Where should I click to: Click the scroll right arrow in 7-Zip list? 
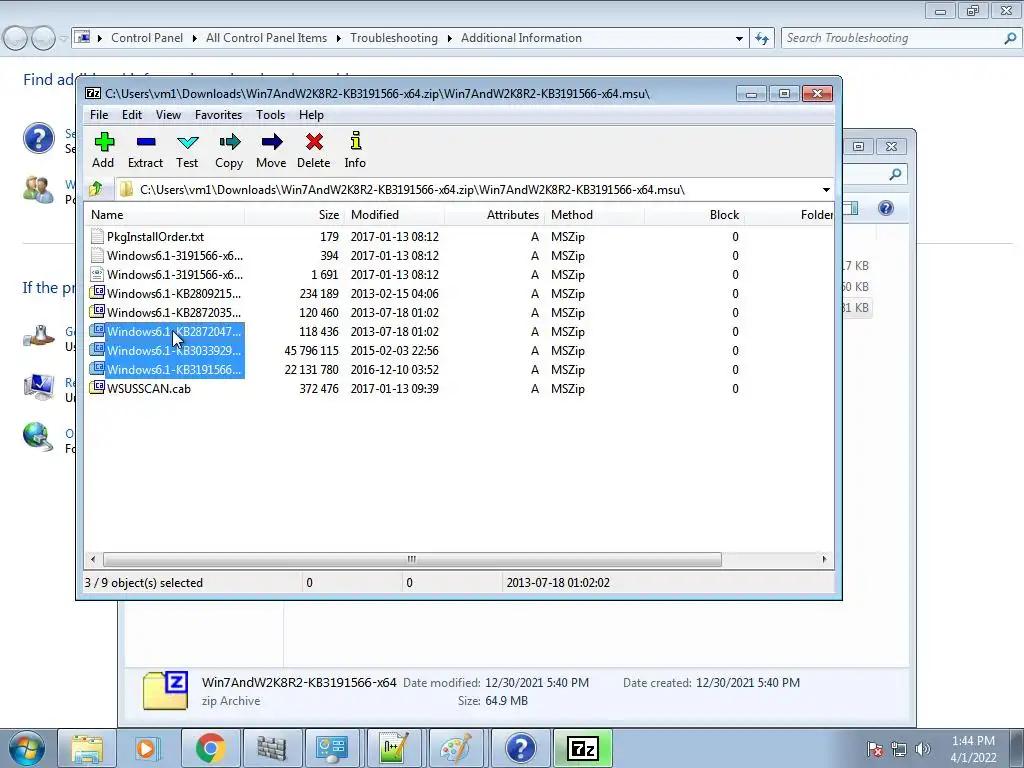pos(824,559)
